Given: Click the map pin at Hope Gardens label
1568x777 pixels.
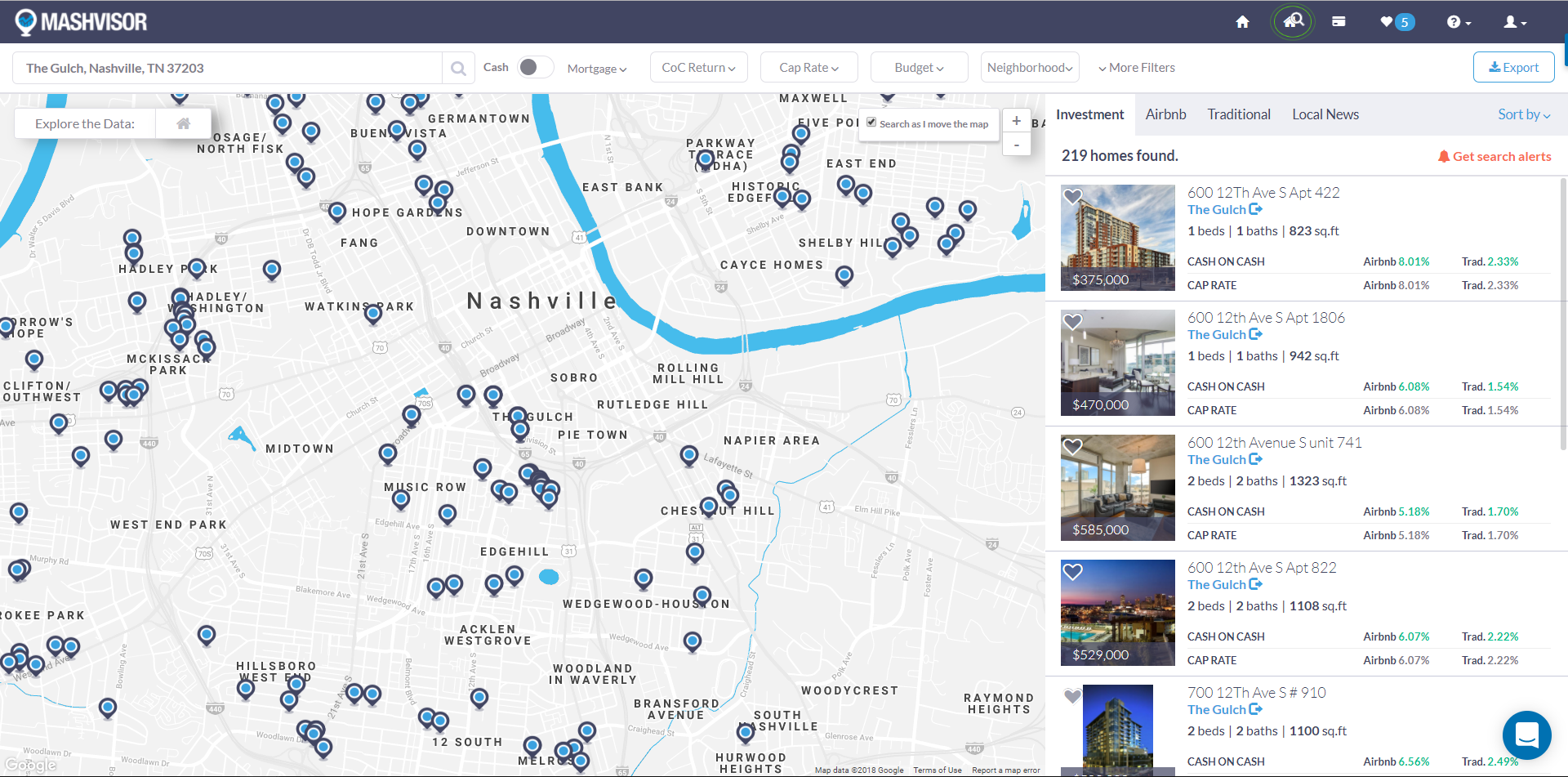Looking at the screenshot, I should point(337,212).
